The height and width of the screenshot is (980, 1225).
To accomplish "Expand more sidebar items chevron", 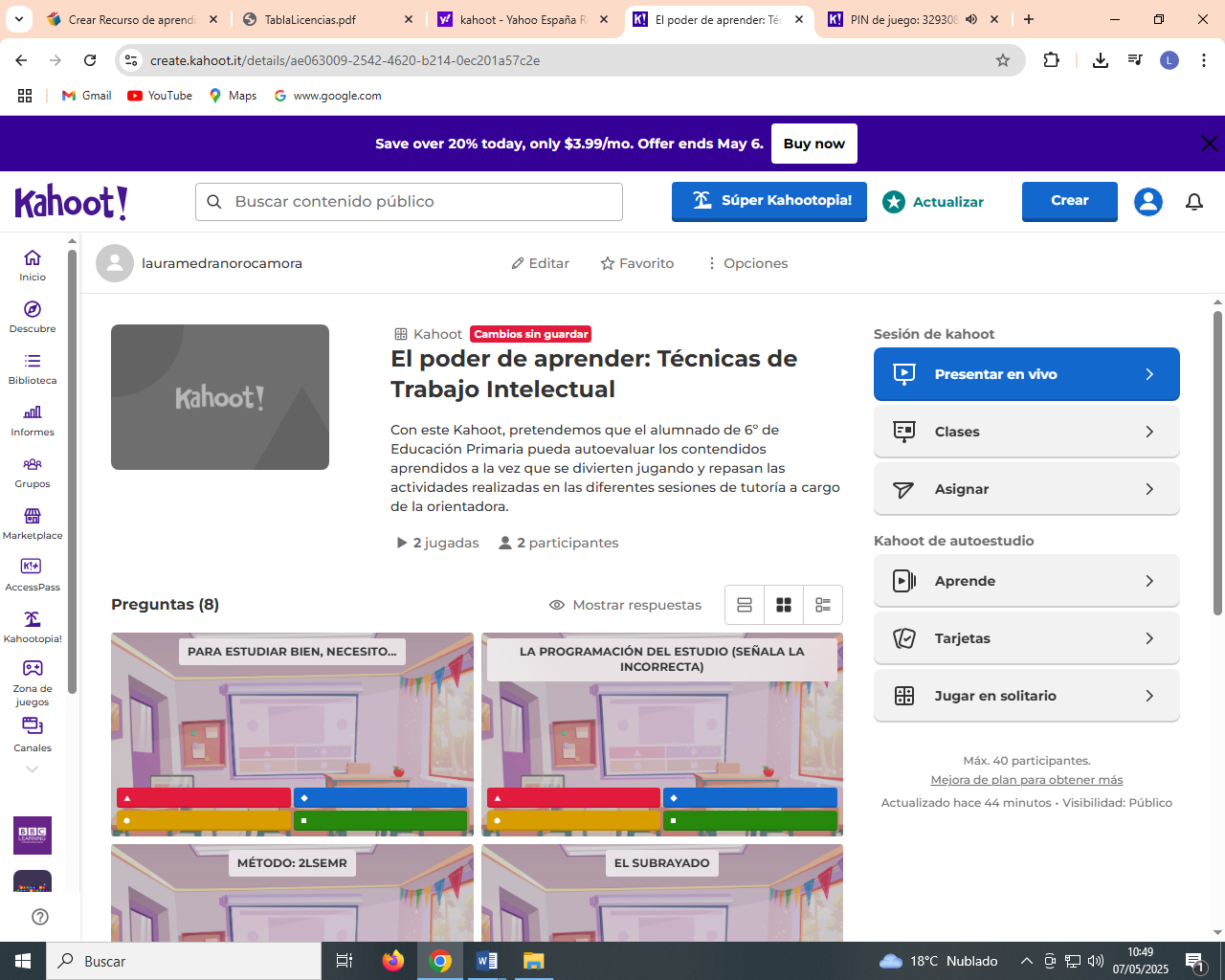I will pos(33,769).
